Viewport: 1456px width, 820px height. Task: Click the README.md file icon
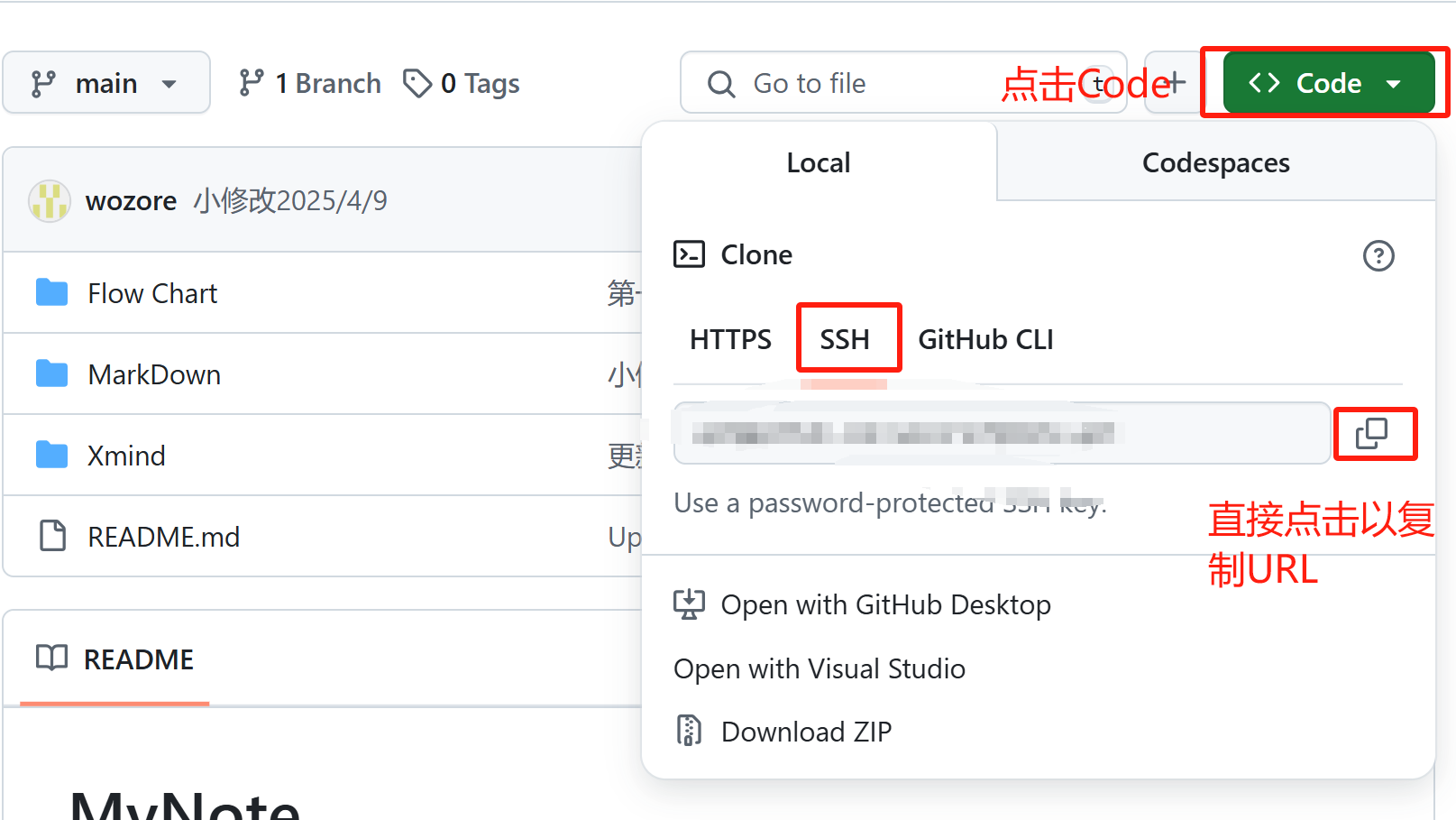(52, 536)
